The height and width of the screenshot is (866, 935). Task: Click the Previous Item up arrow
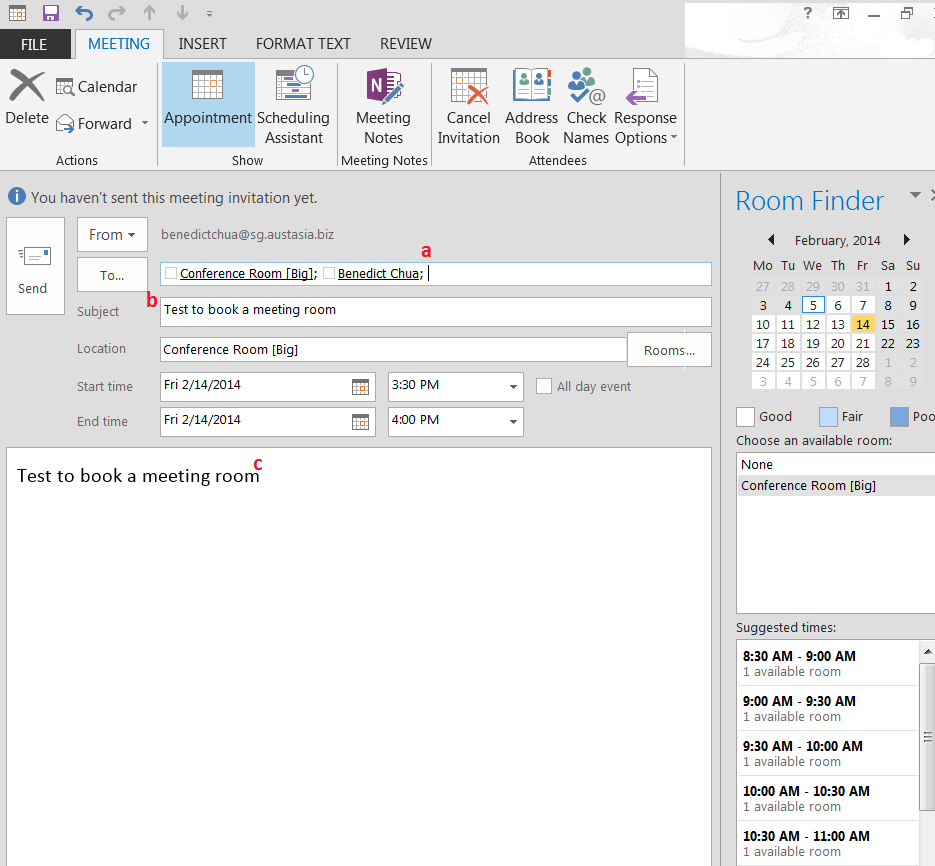tap(150, 13)
